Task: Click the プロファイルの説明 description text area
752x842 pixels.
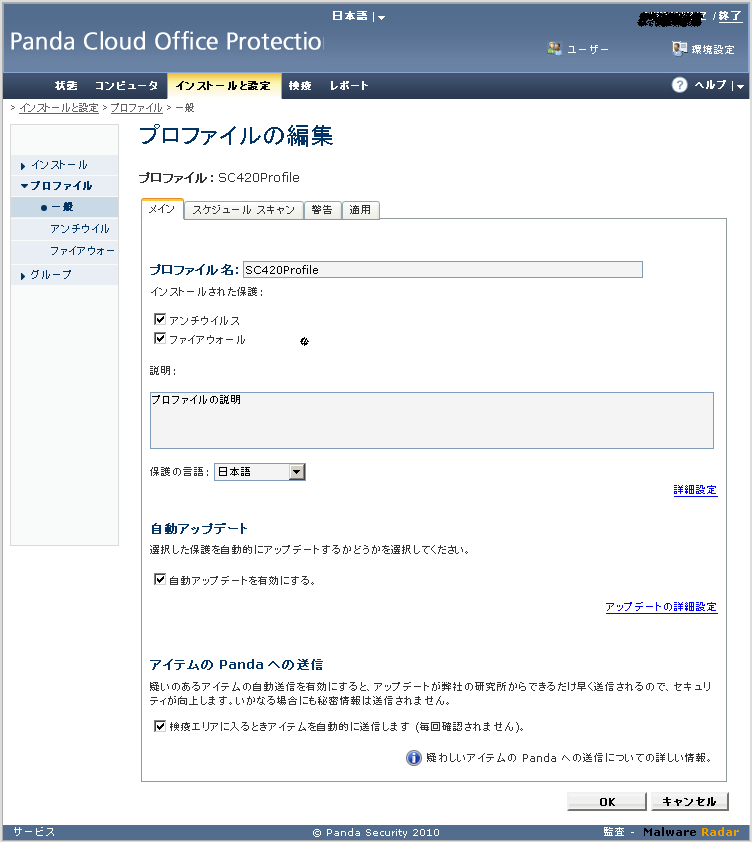Action: 432,420
